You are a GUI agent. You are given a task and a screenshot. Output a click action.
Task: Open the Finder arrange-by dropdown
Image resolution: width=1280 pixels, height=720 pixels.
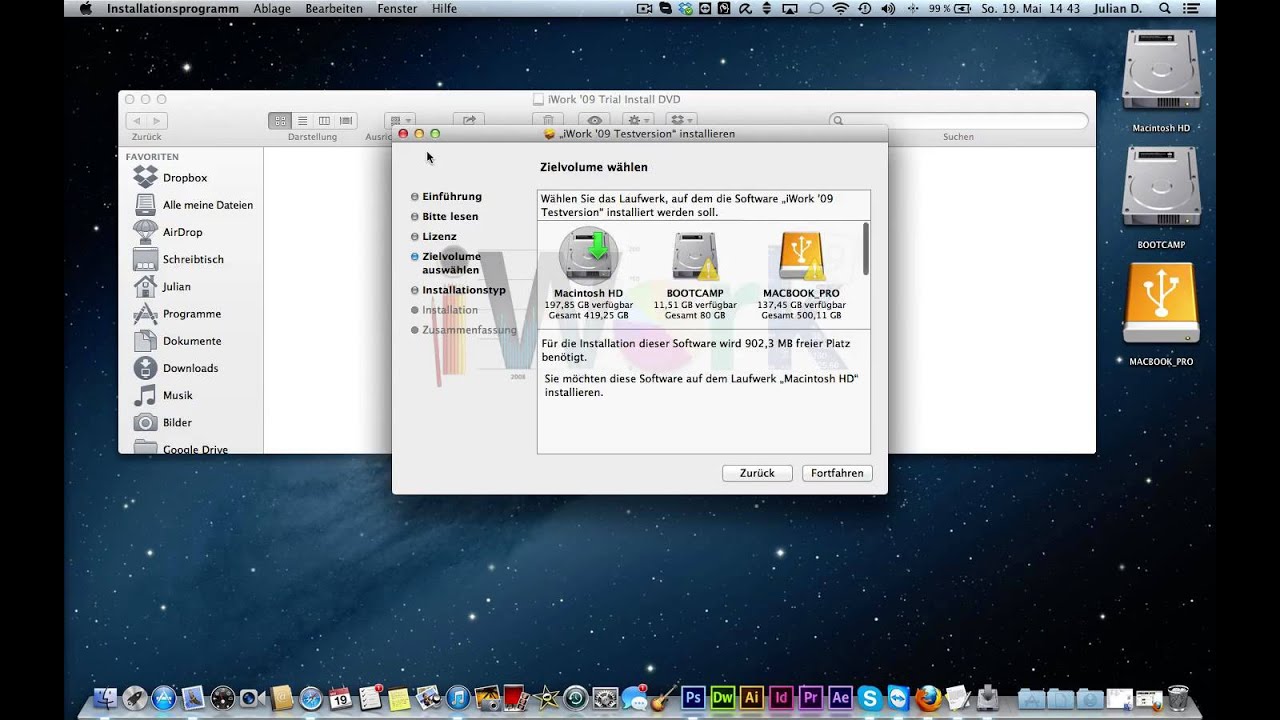point(401,120)
